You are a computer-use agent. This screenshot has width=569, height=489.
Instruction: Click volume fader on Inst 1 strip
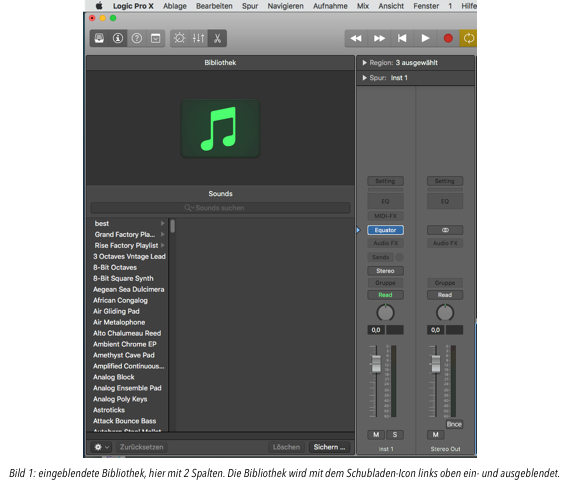pyautogui.click(x=376, y=363)
